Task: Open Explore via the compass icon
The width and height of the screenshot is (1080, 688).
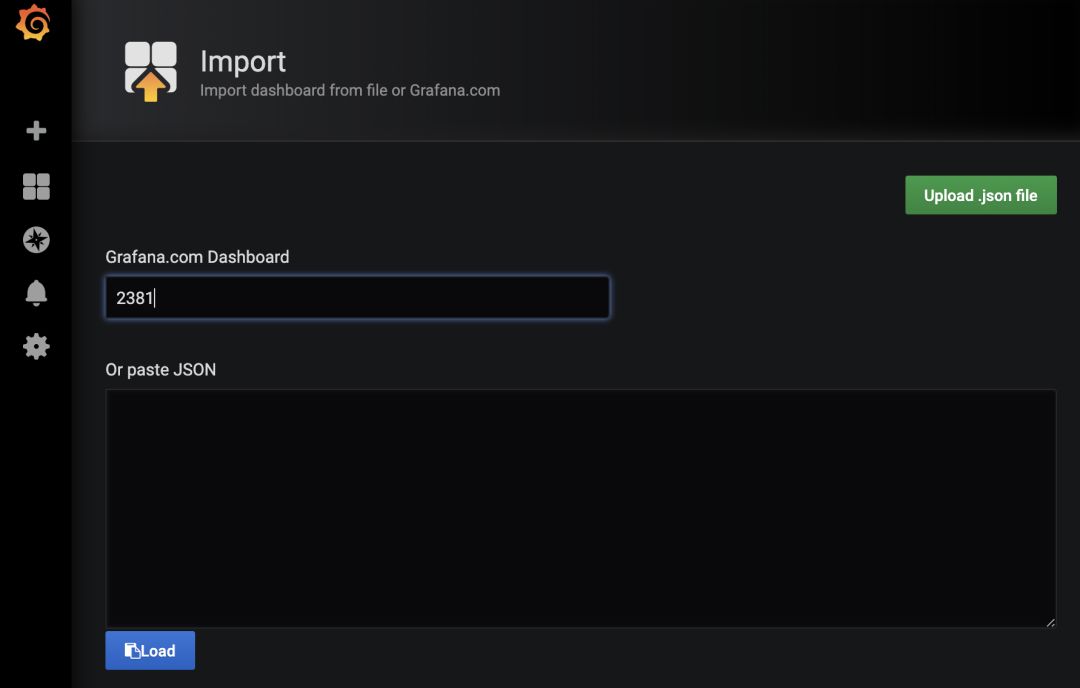Action: (x=36, y=240)
